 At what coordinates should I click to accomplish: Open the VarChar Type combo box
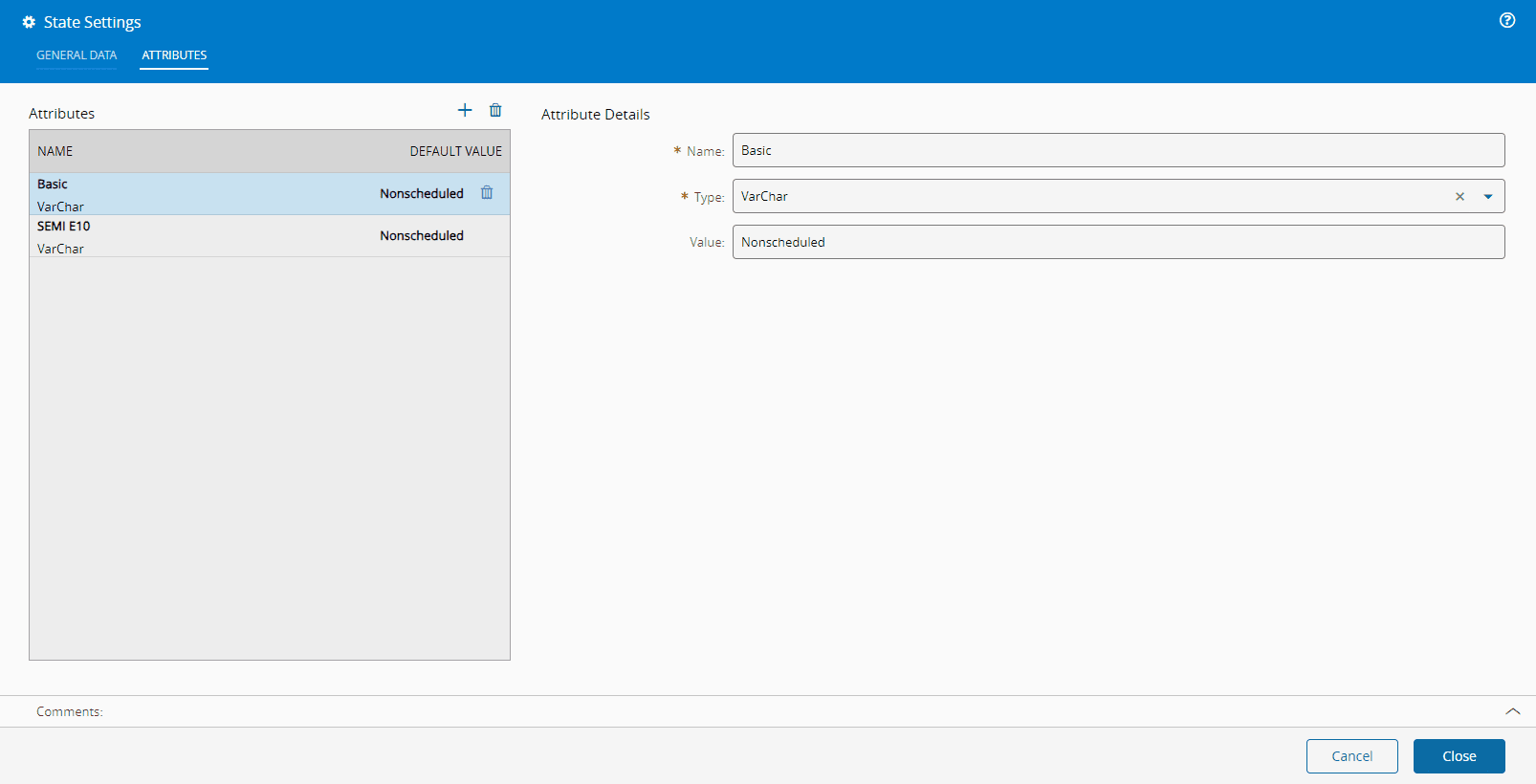1090,197
